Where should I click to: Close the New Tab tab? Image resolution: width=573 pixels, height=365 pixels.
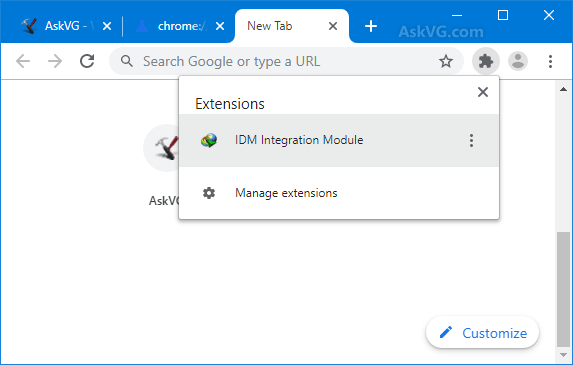[x=333, y=26]
